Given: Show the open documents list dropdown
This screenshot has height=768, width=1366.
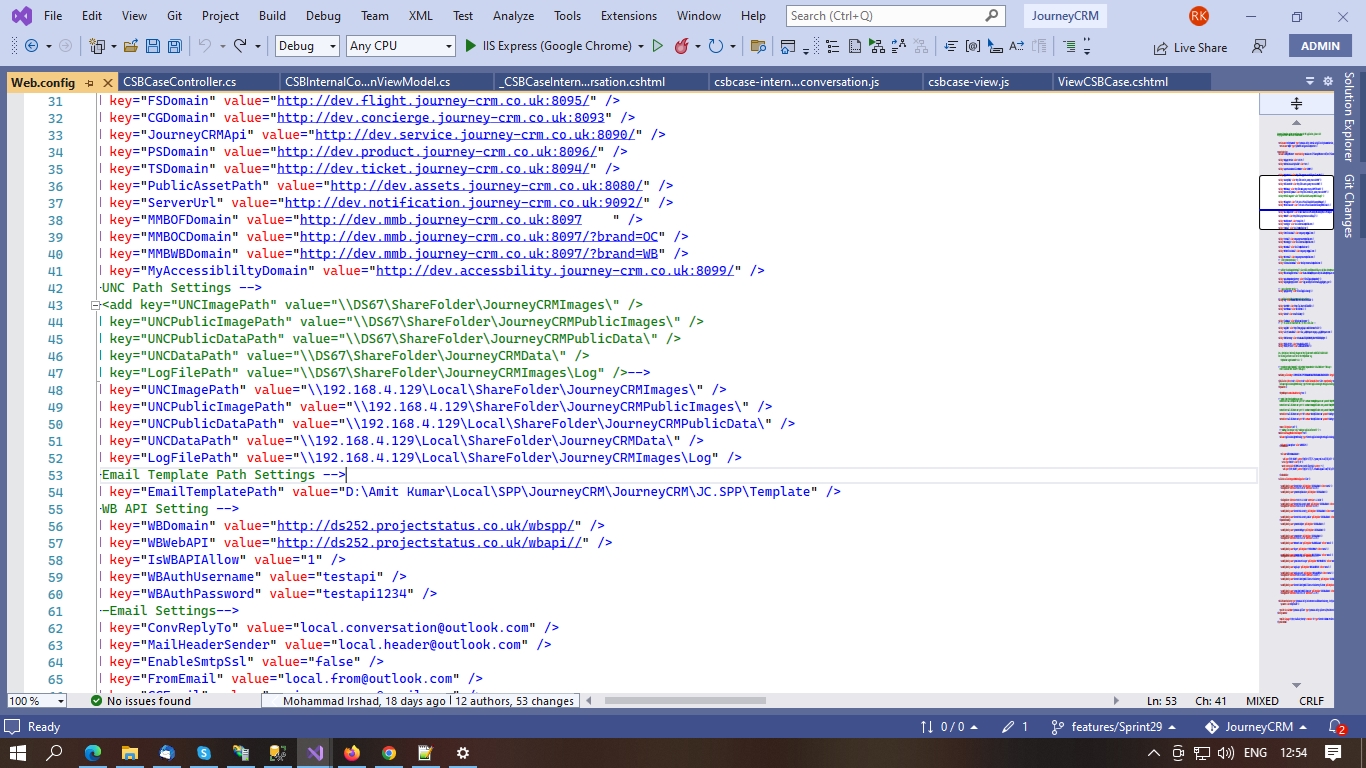Looking at the screenshot, I should tap(1310, 81).
